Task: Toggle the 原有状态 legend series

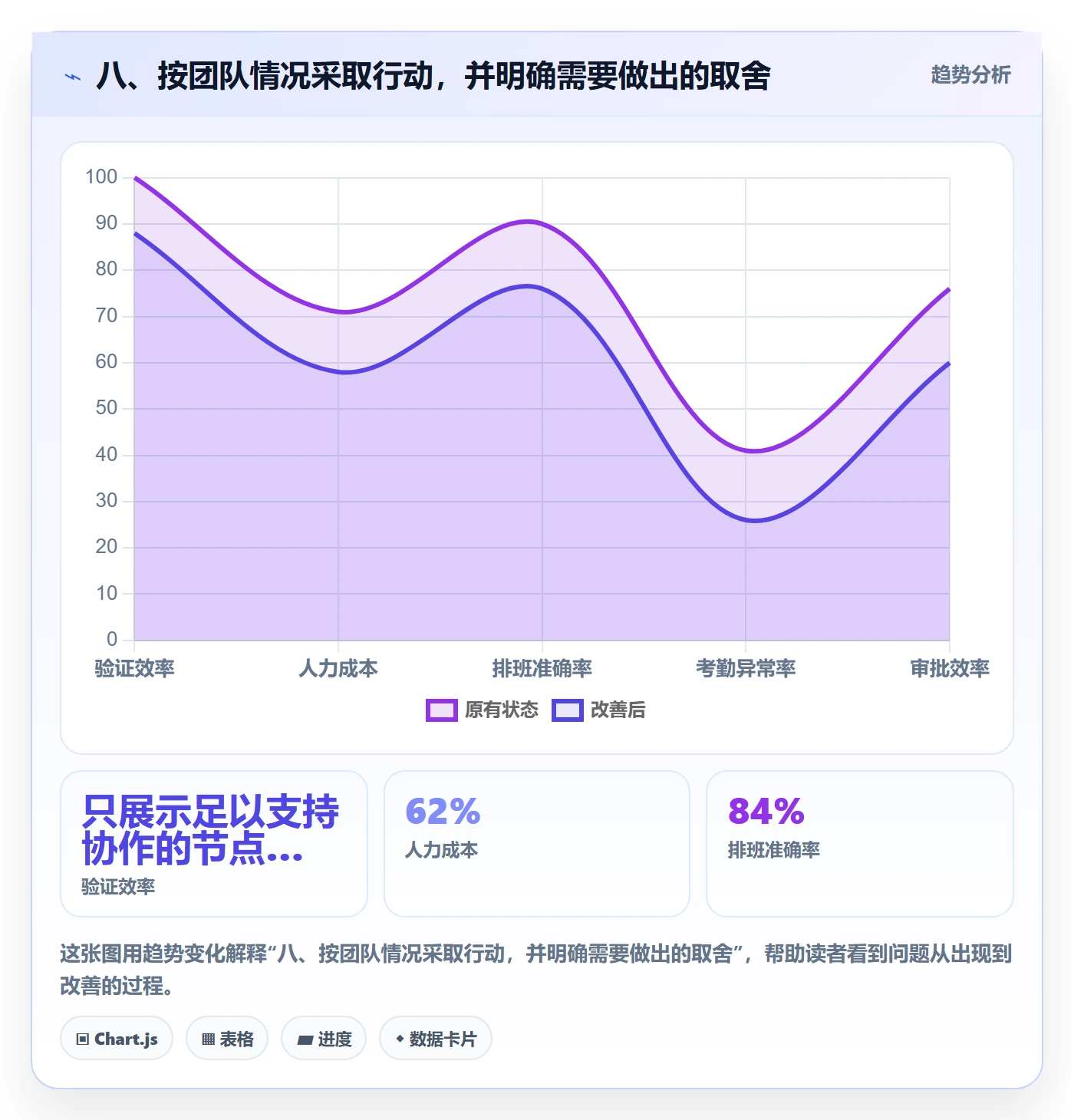Action: point(483,710)
